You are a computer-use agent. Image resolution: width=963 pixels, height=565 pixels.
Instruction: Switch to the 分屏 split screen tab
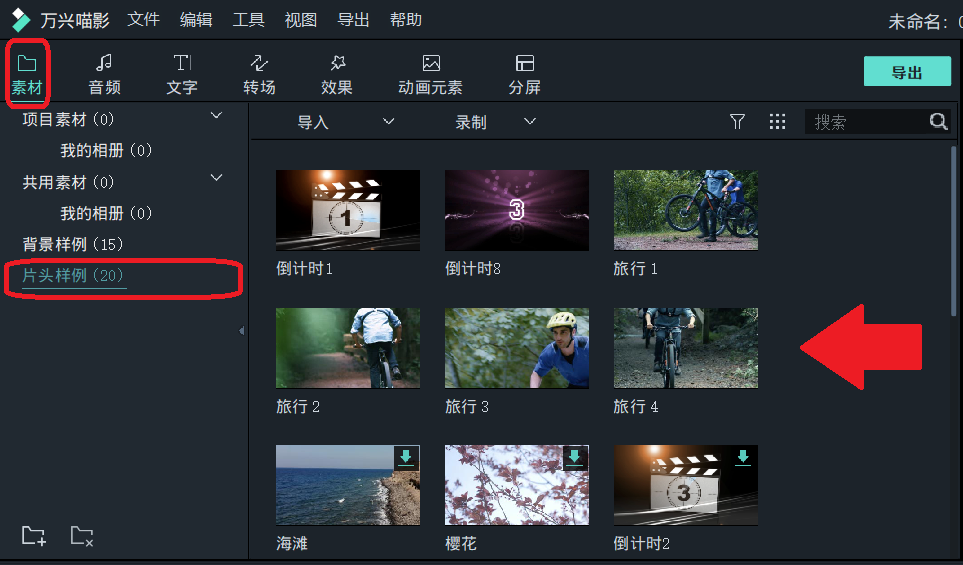pos(524,74)
